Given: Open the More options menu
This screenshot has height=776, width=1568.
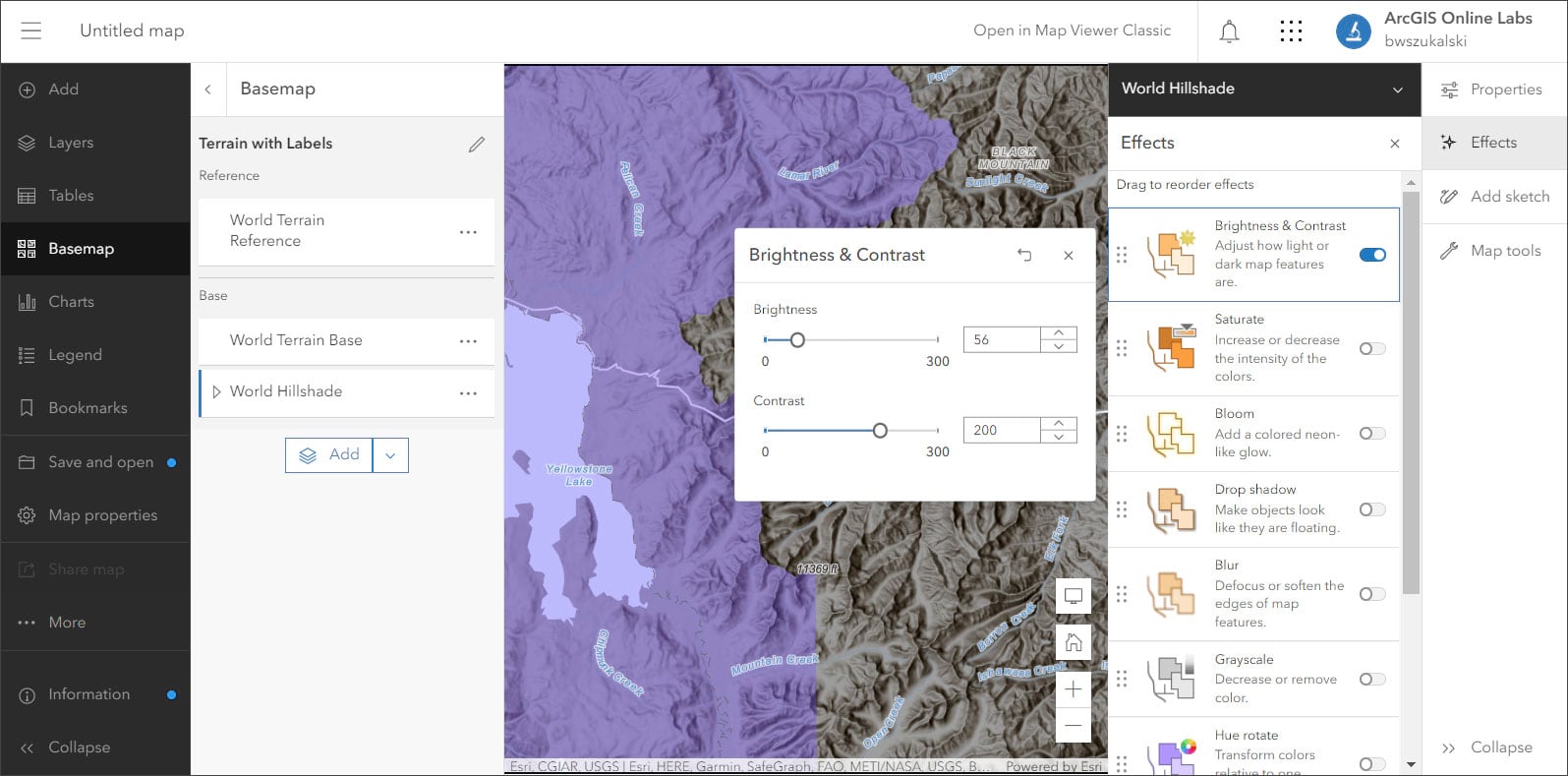Looking at the screenshot, I should (x=95, y=623).
